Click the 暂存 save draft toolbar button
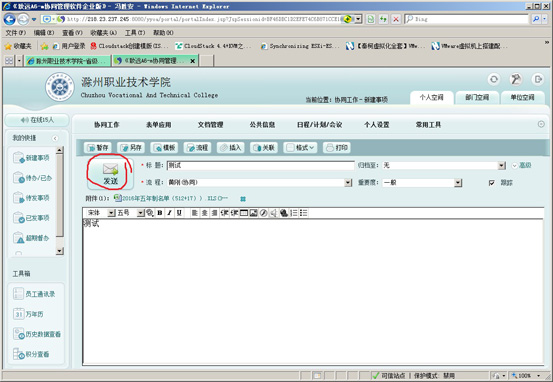 tap(98, 147)
